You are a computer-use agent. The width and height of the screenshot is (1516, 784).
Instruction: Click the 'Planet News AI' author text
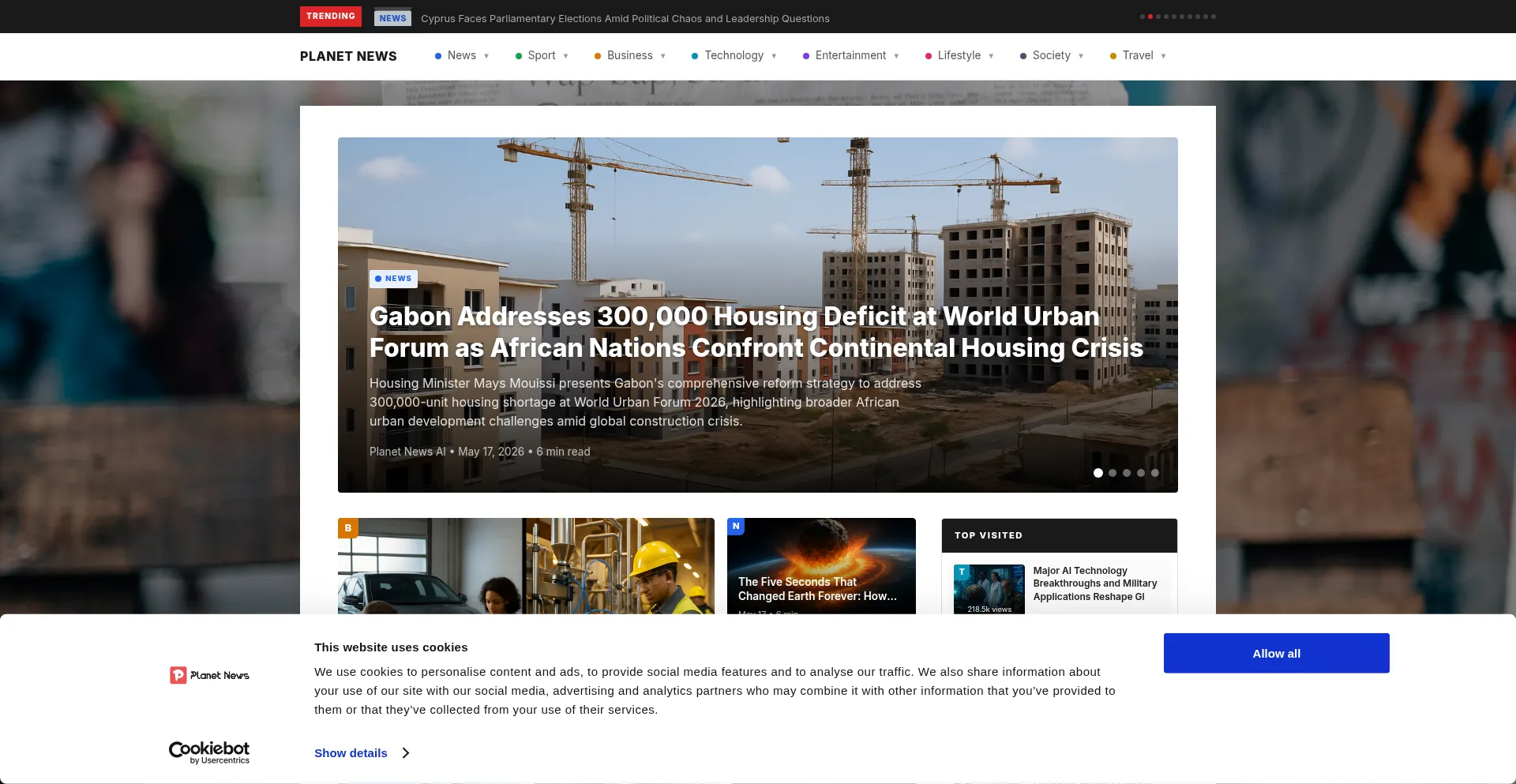[x=407, y=452]
